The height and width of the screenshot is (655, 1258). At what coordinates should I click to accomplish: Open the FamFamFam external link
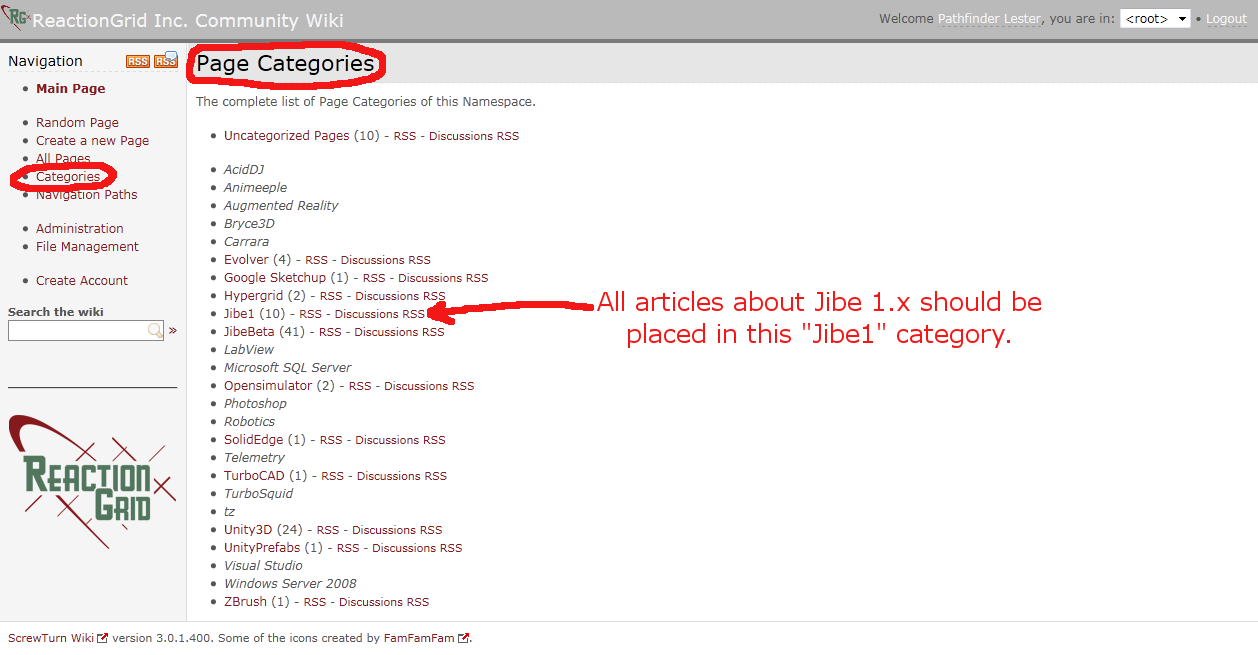pos(420,638)
